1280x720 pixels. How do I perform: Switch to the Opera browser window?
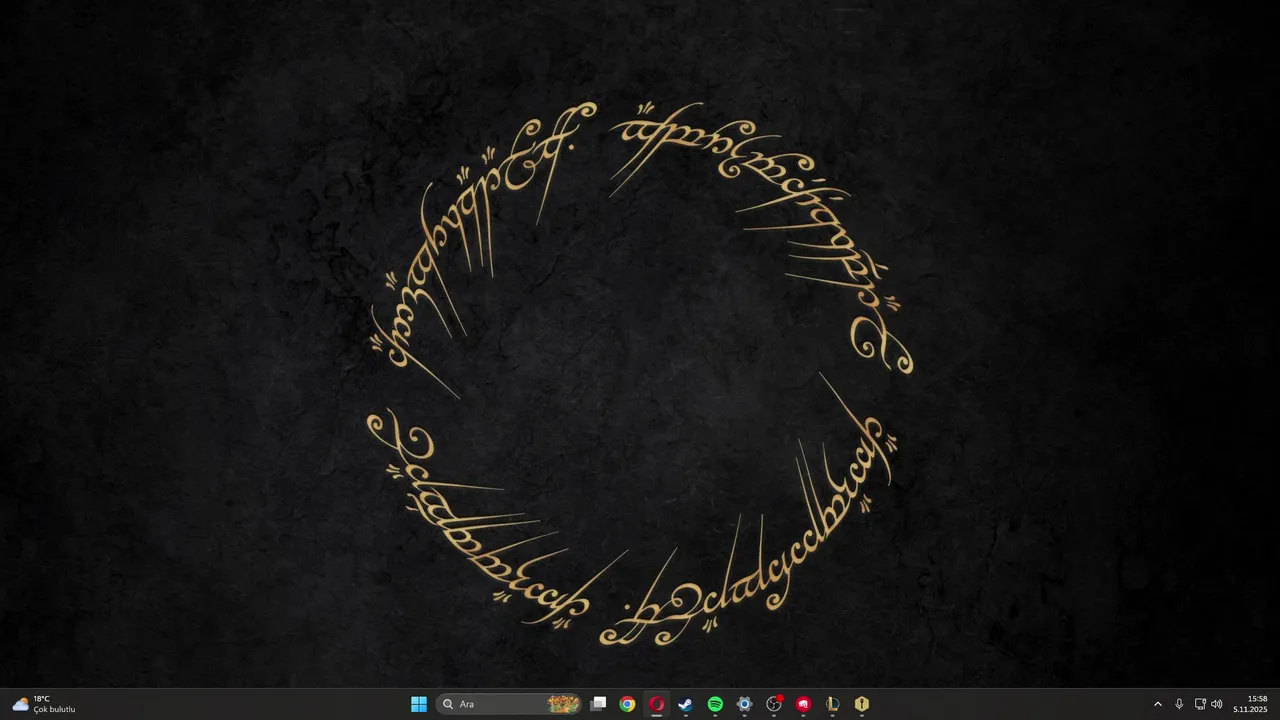coord(657,704)
